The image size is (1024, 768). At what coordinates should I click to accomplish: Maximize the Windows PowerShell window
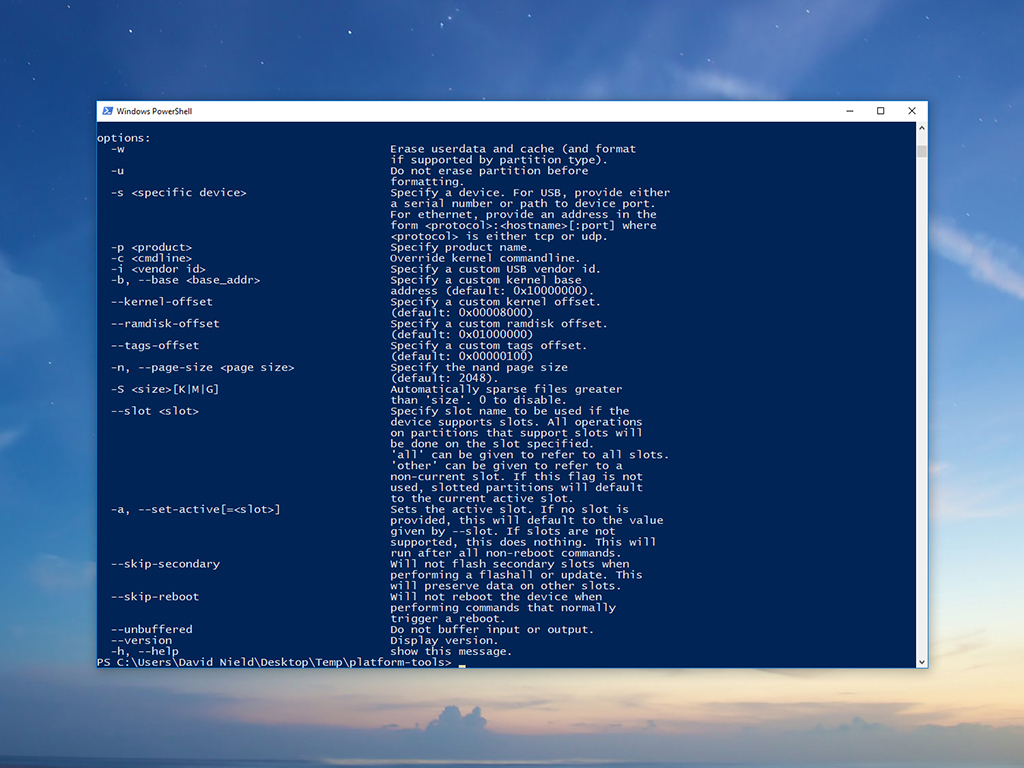(x=881, y=111)
